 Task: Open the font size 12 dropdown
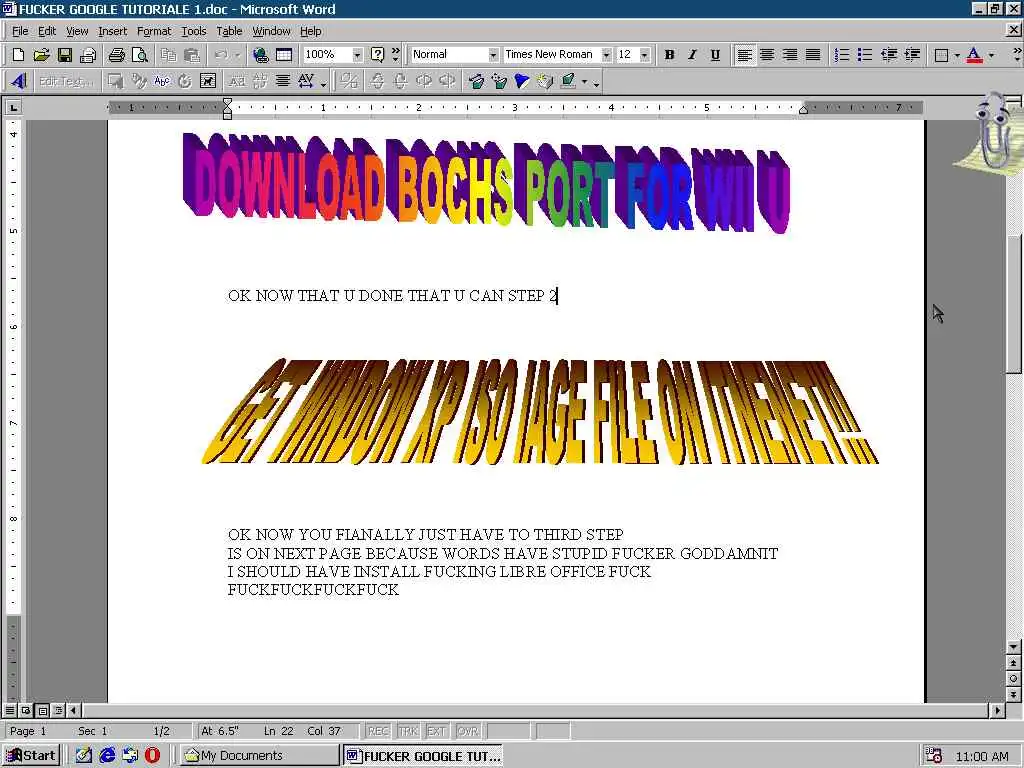pos(645,55)
